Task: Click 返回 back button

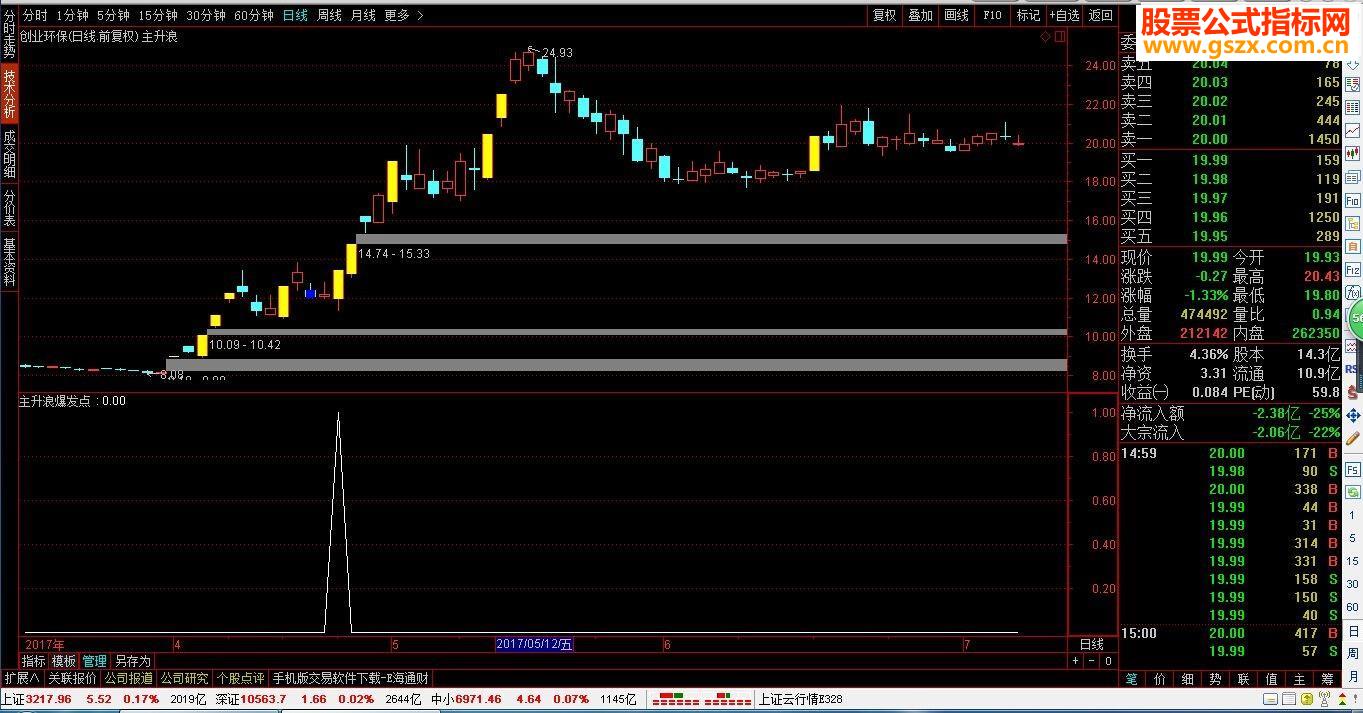Action: tap(1100, 15)
